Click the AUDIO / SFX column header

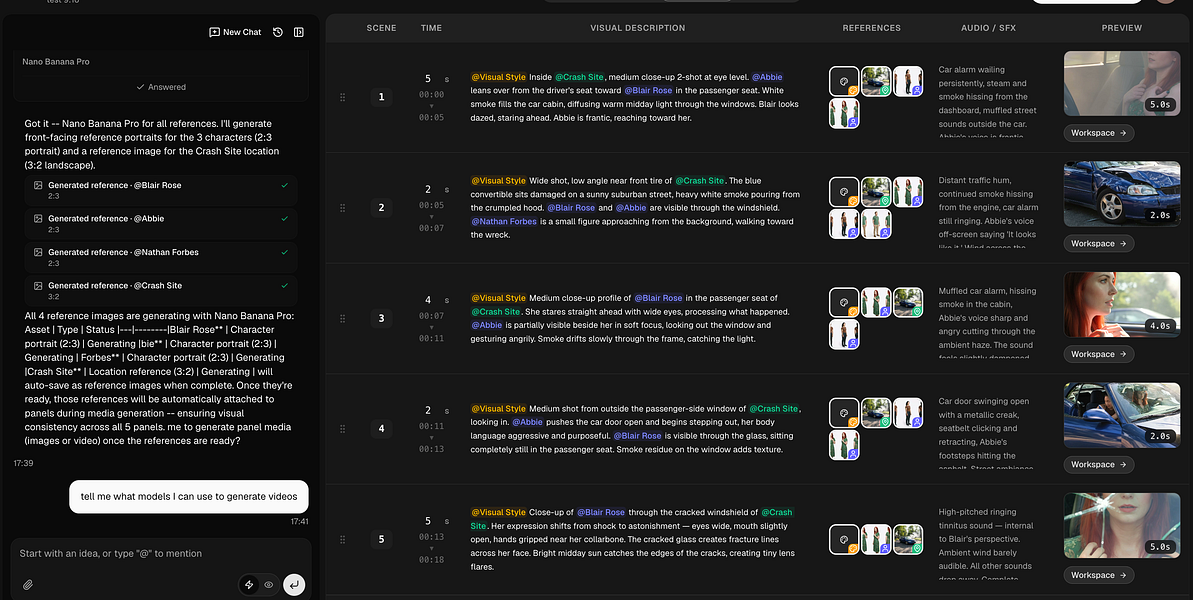(x=988, y=28)
